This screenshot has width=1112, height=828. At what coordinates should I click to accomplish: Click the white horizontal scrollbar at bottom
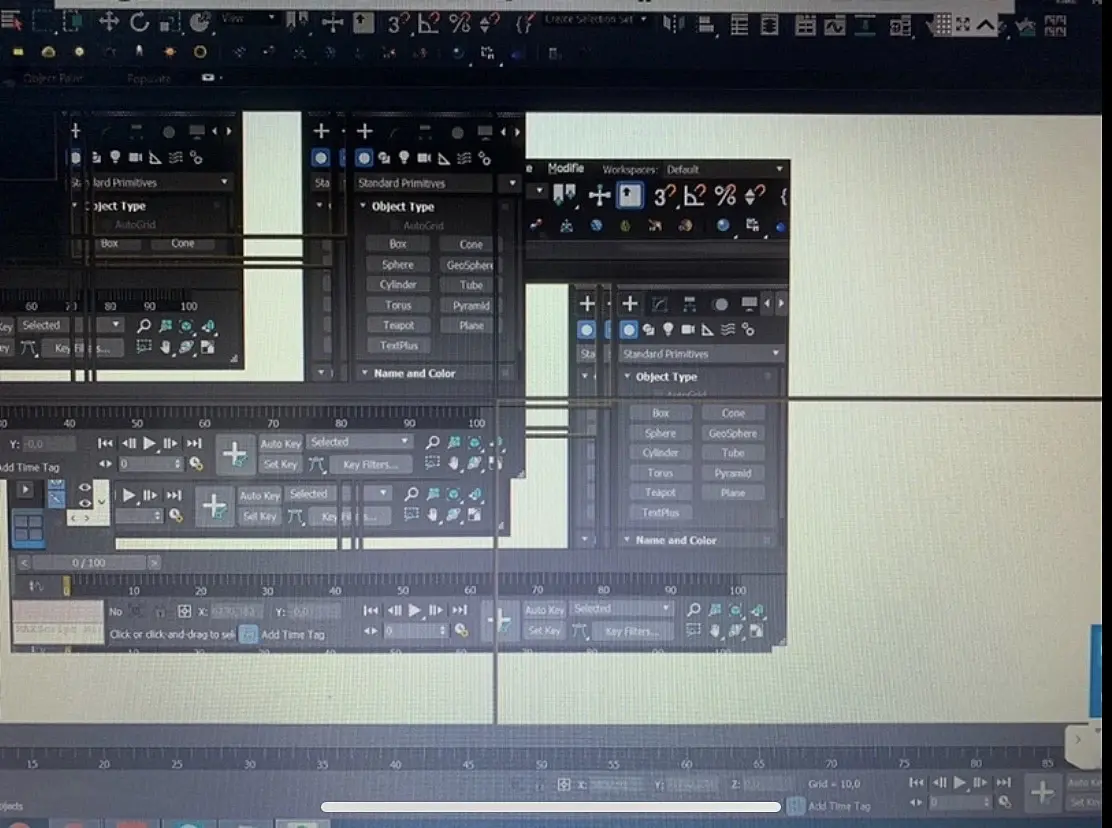click(x=550, y=807)
